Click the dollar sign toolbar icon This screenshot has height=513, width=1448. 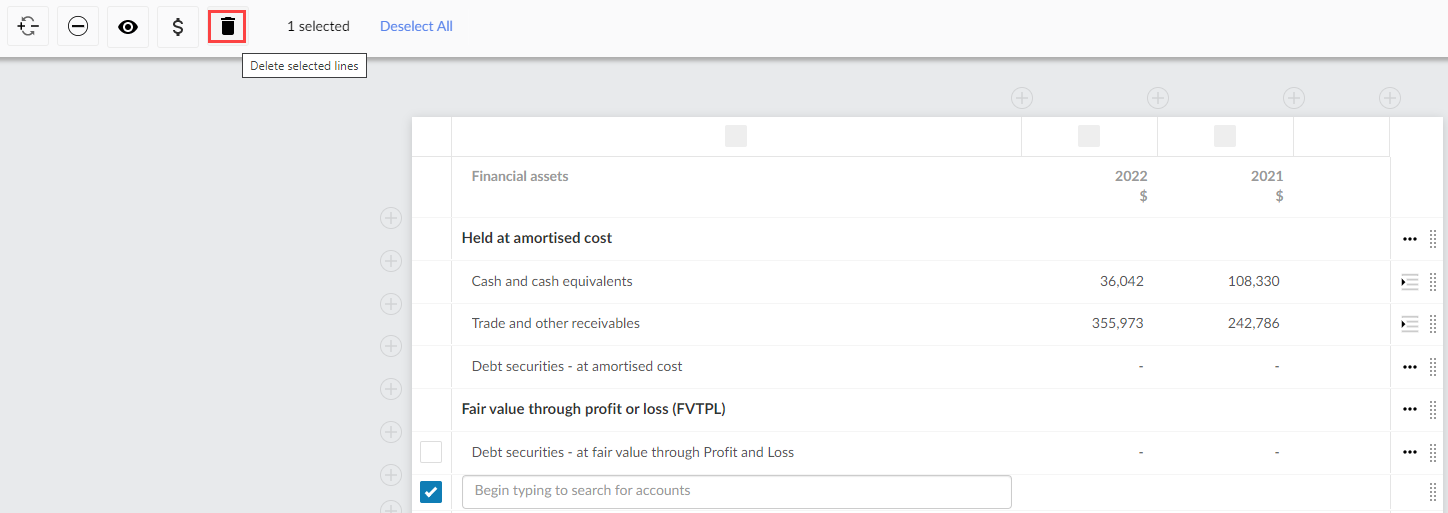pyautogui.click(x=178, y=27)
